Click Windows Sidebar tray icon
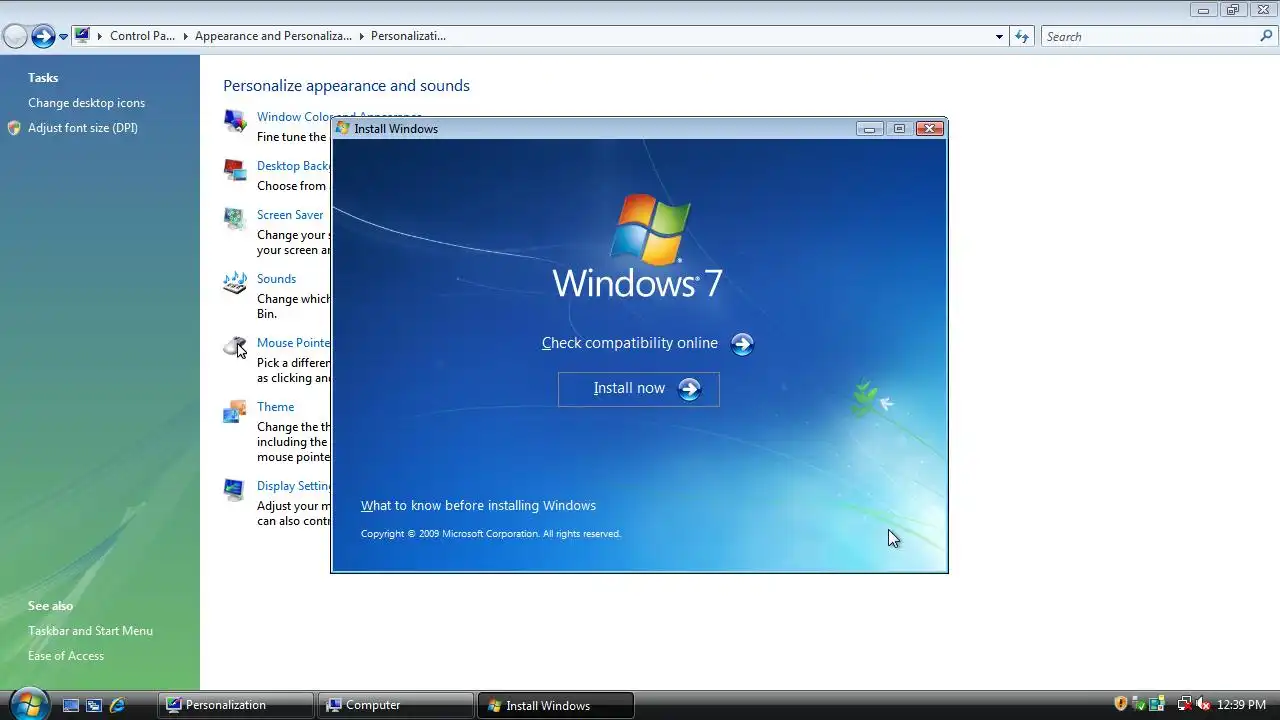 (1157, 704)
